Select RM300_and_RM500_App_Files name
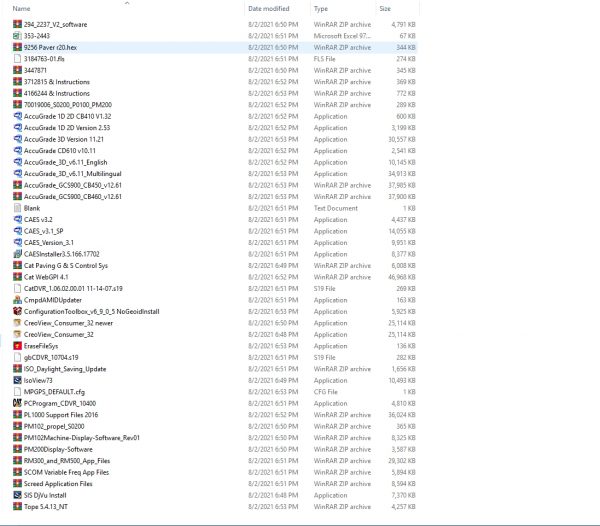Image resolution: width=600 pixels, height=526 pixels. coord(67,460)
